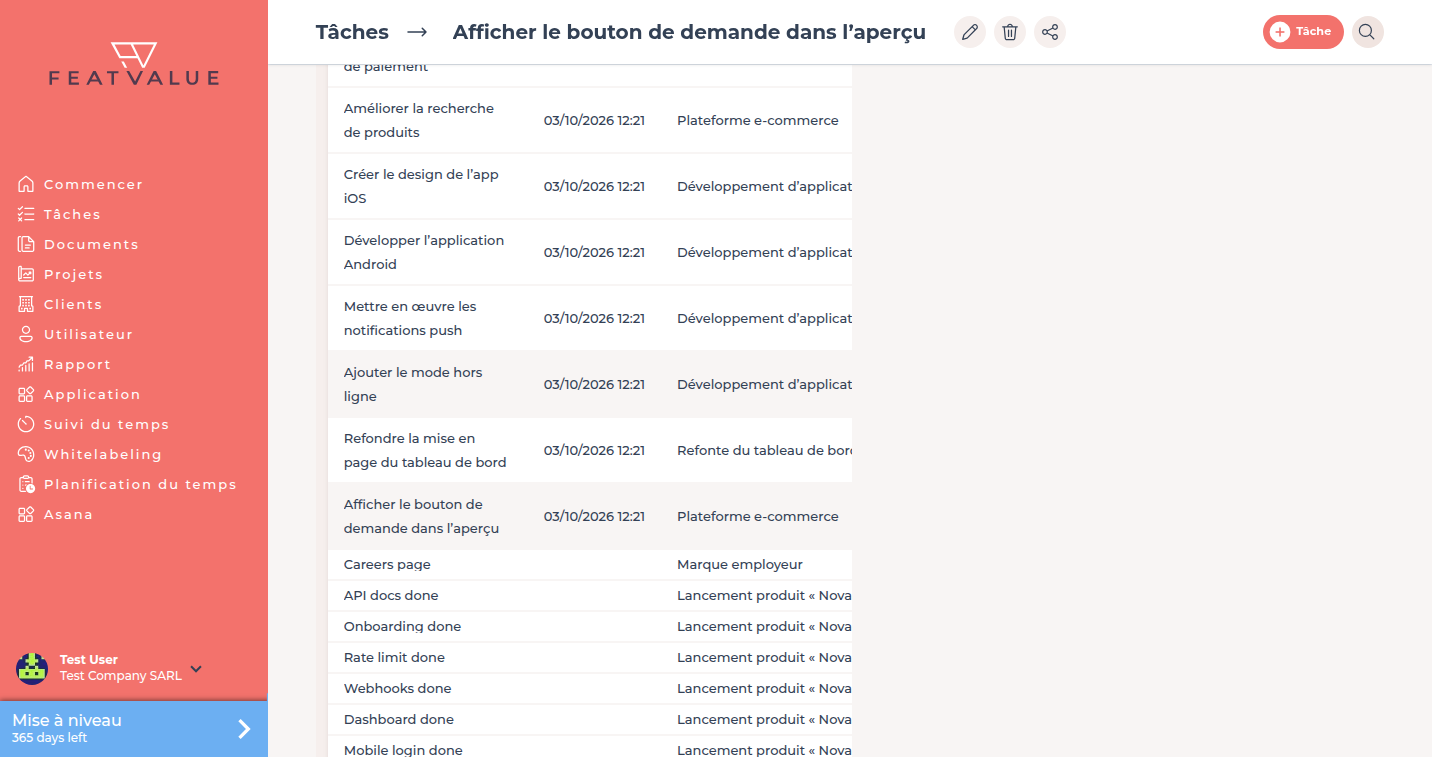Image resolution: width=1432 pixels, height=757 pixels.
Task: Delete the task using the trash icon
Action: [1009, 32]
